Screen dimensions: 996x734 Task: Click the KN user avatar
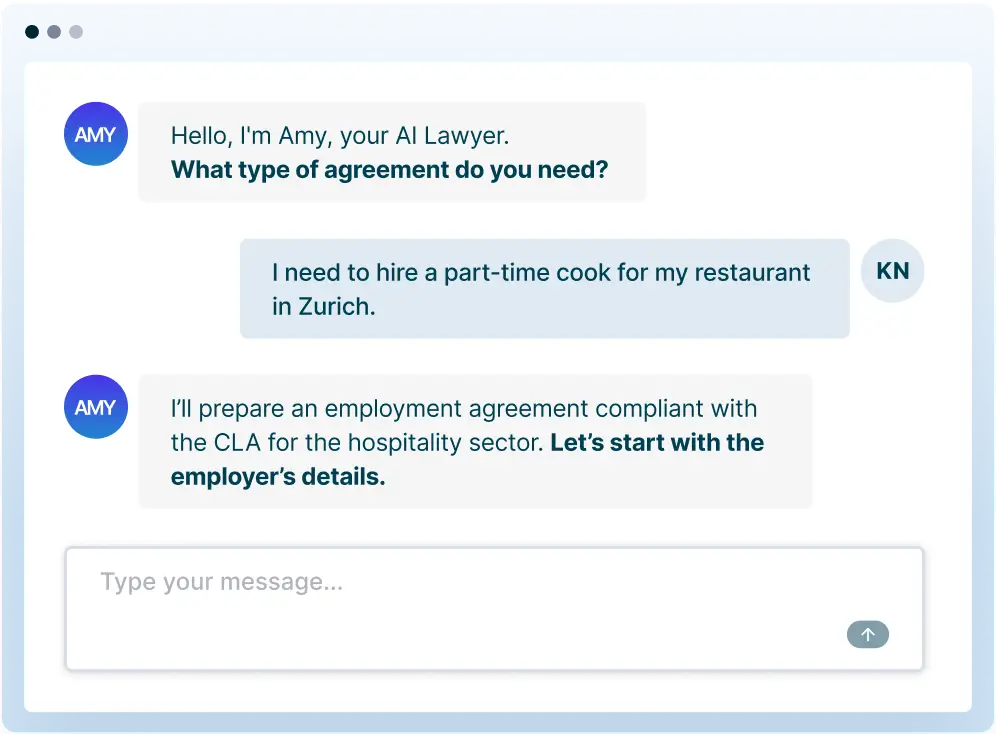point(892,270)
